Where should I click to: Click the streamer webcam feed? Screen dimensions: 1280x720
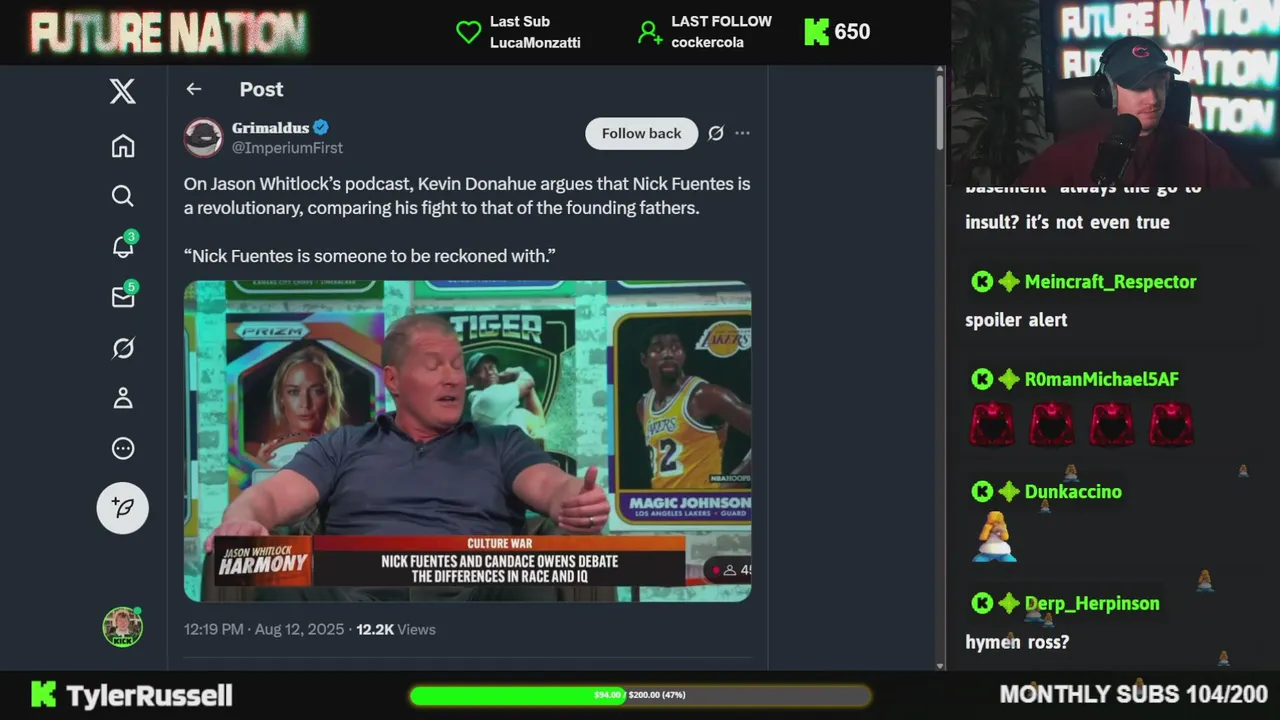(x=1115, y=93)
